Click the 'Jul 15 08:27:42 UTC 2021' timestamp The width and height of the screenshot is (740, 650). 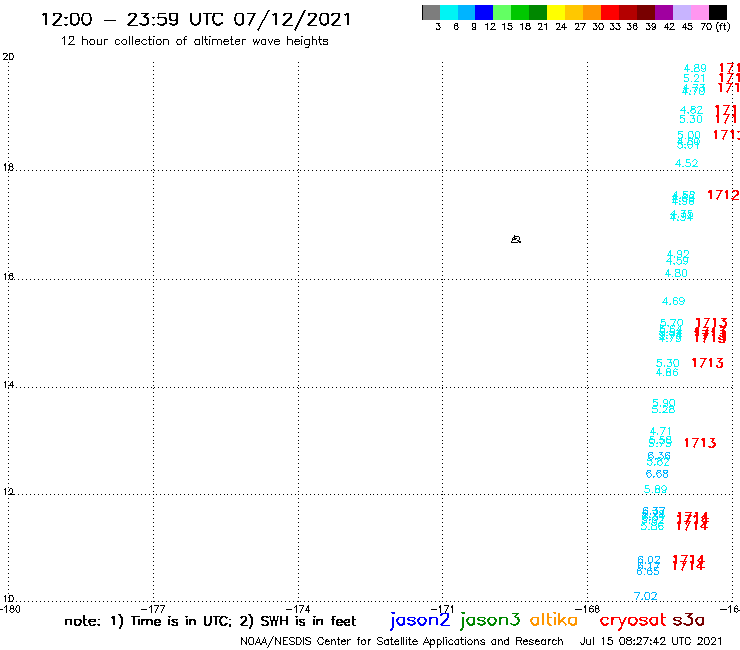point(651,641)
